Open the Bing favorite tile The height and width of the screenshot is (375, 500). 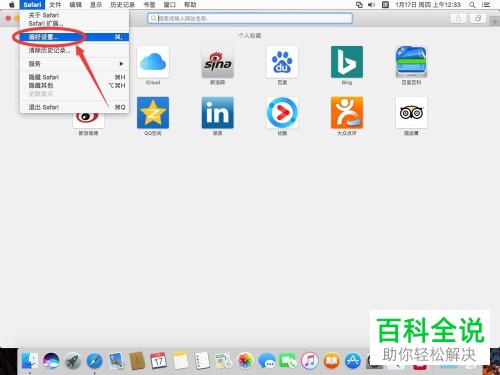tap(347, 62)
